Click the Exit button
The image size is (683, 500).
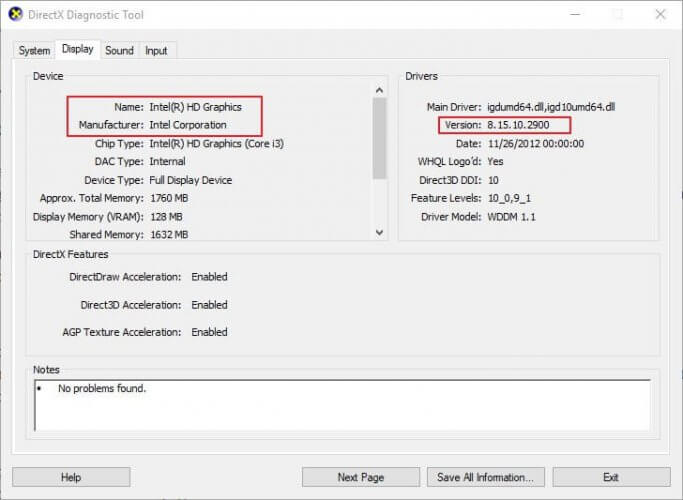pyautogui.click(x=611, y=477)
